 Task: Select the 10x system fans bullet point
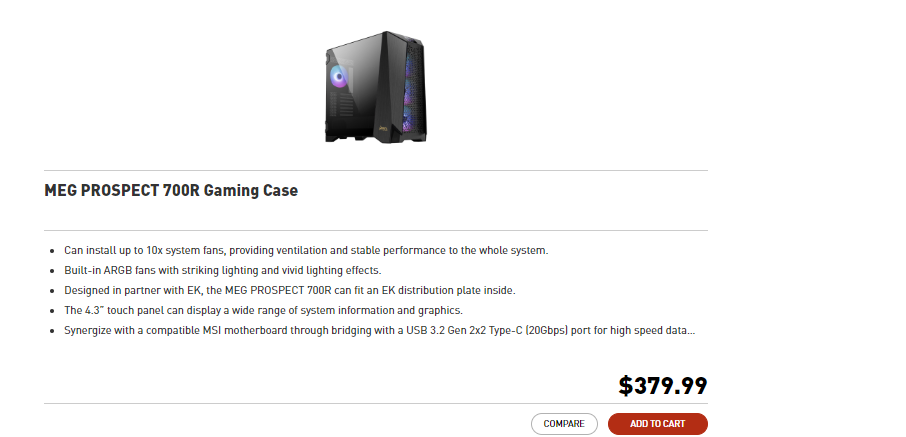click(x=306, y=250)
